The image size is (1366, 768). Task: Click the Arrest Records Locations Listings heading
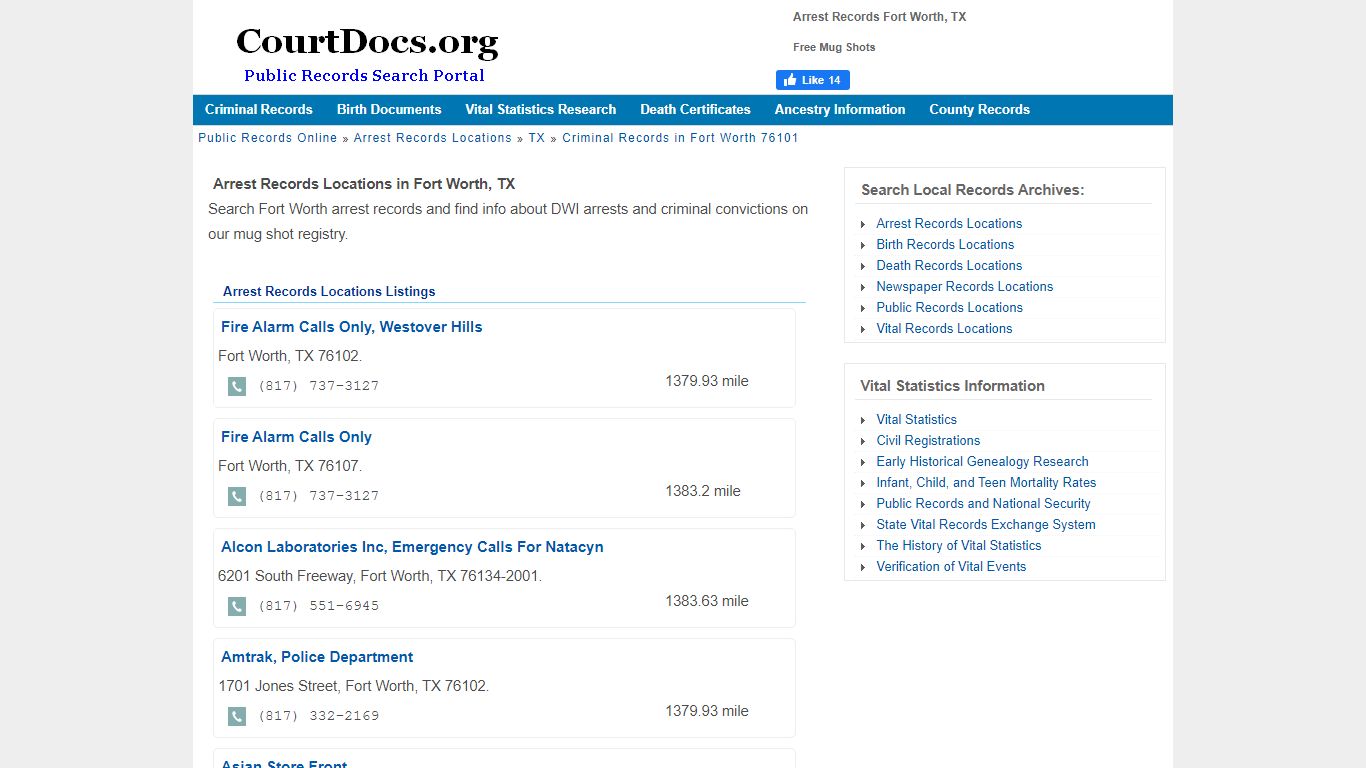329,292
